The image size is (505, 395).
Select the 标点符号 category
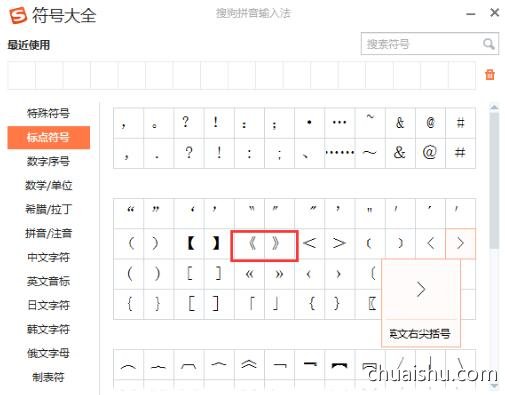tap(49, 137)
